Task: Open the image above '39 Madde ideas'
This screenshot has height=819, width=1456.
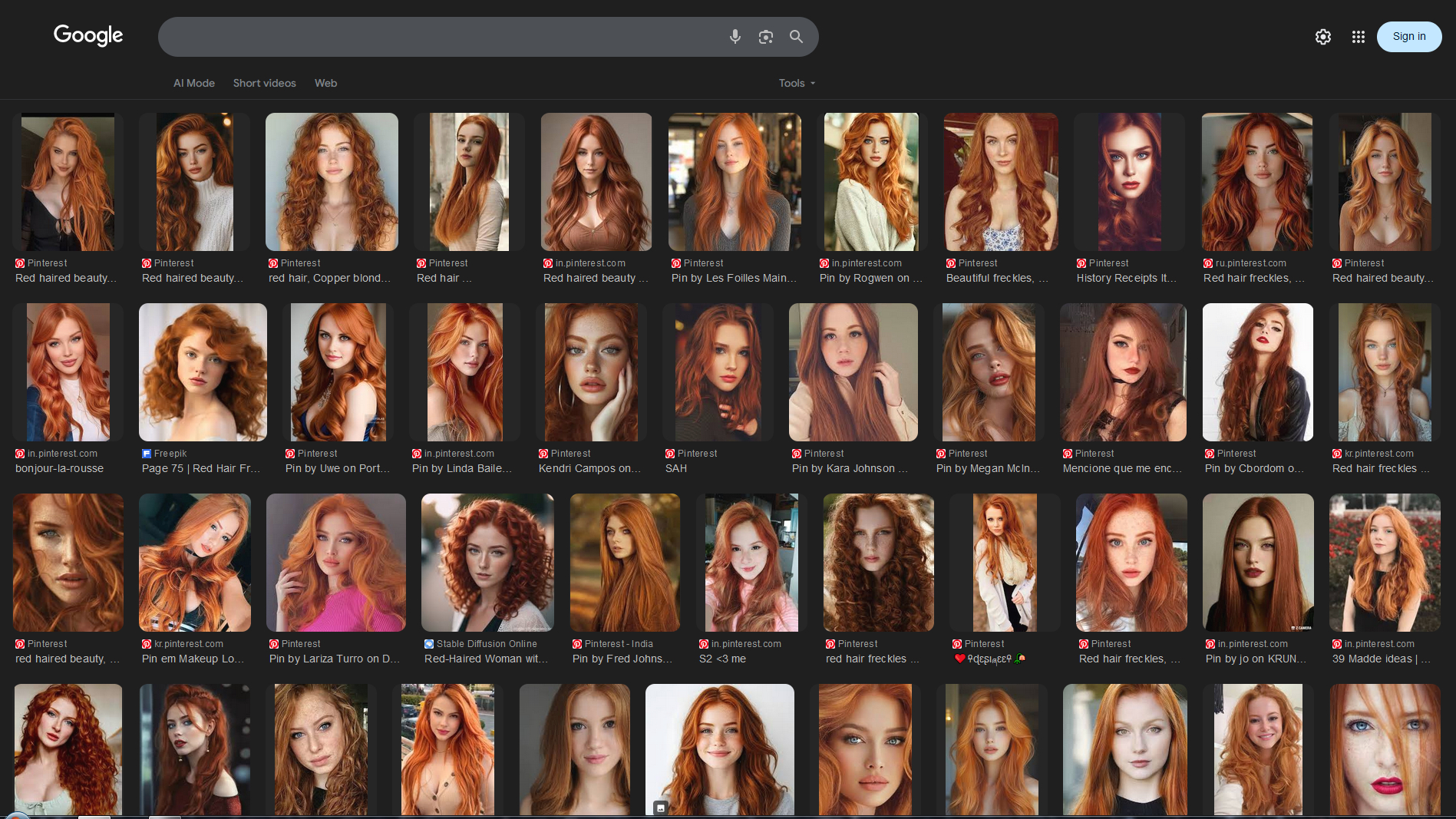Action: [1385, 563]
